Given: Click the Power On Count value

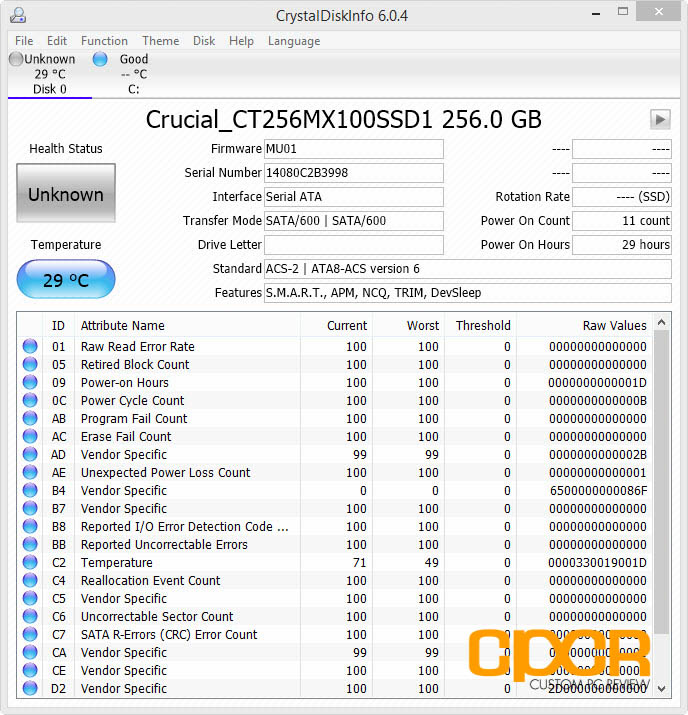Looking at the screenshot, I should click(622, 221).
